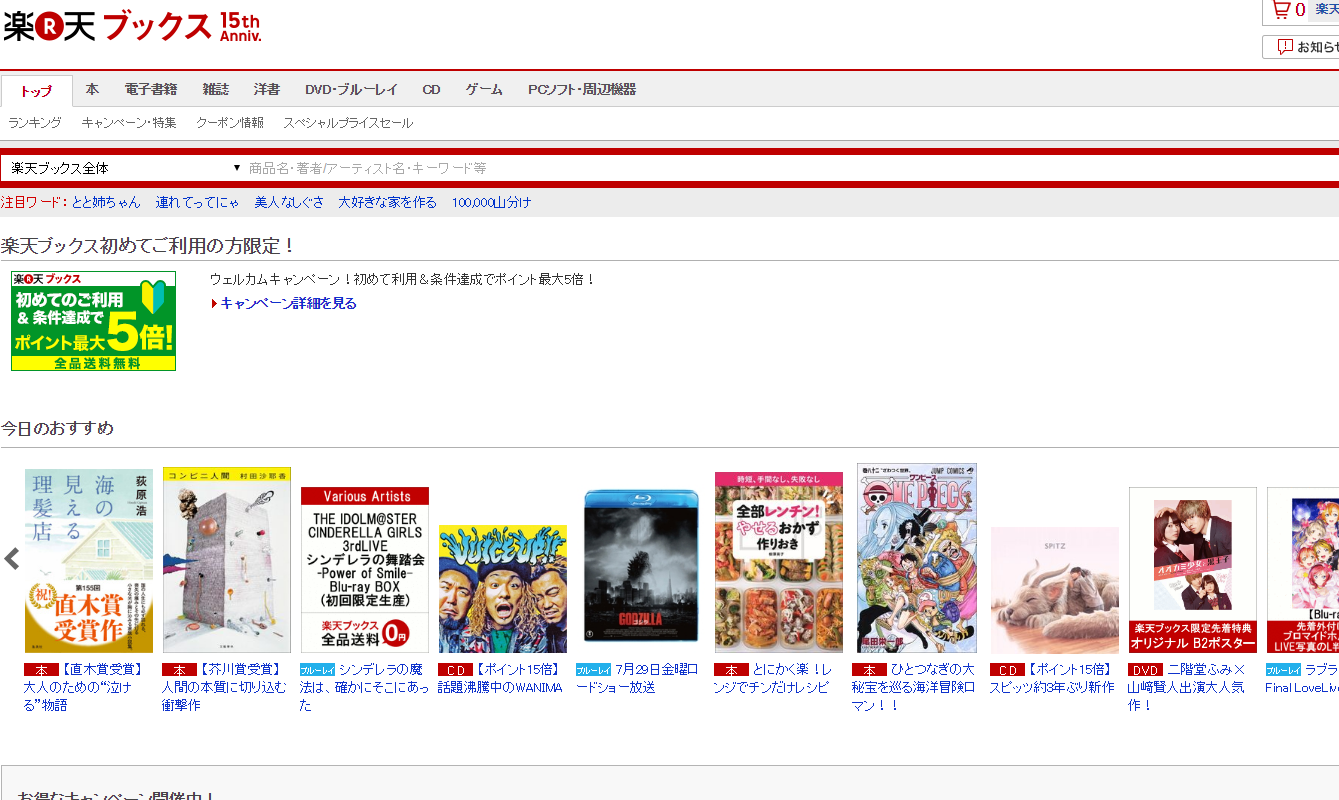Open DVD・ブルーレイ tab
Viewport: 1339px width, 800px height.
[x=351, y=90]
